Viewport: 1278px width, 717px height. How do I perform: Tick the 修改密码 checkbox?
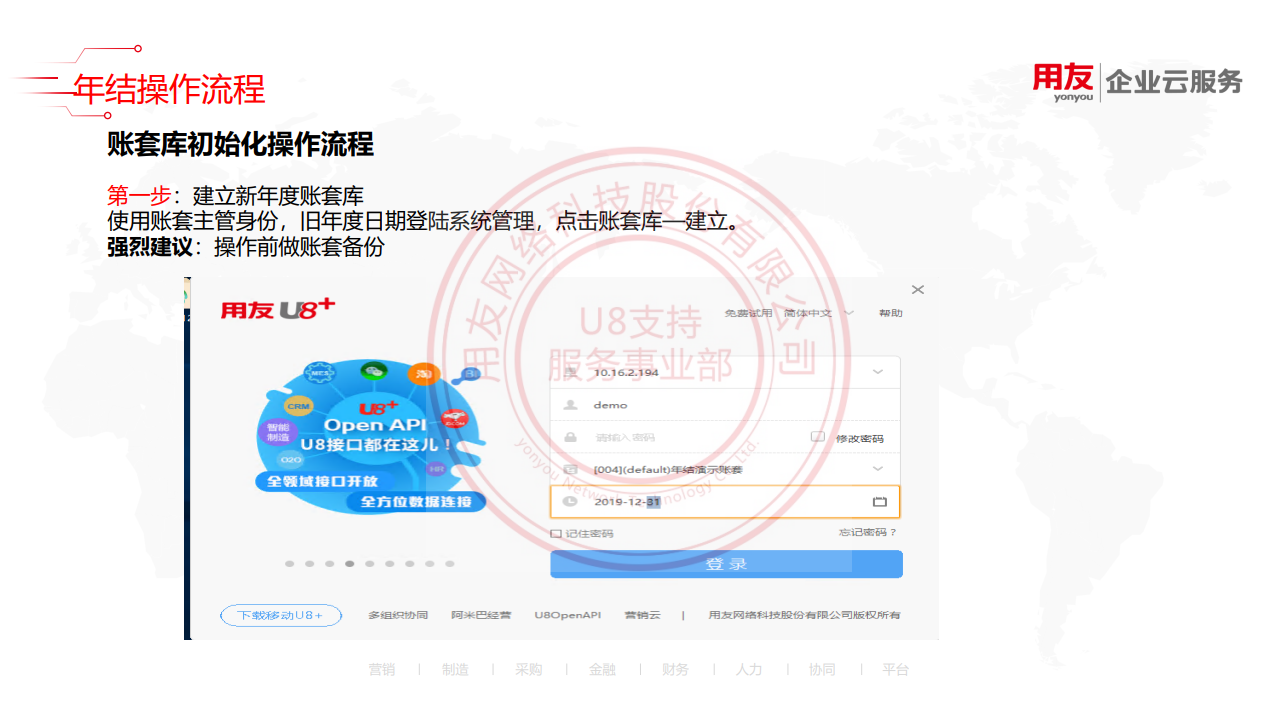click(817, 437)
